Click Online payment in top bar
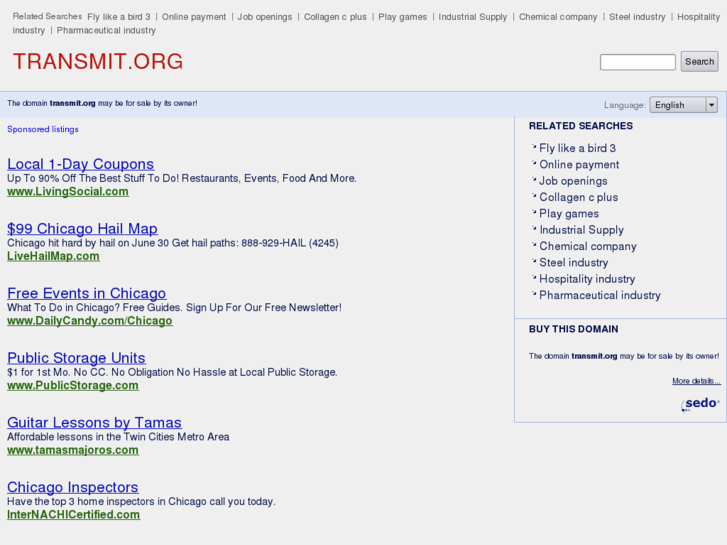The height and width of the screenshot is (545, 727). click(x=194, y=17)
